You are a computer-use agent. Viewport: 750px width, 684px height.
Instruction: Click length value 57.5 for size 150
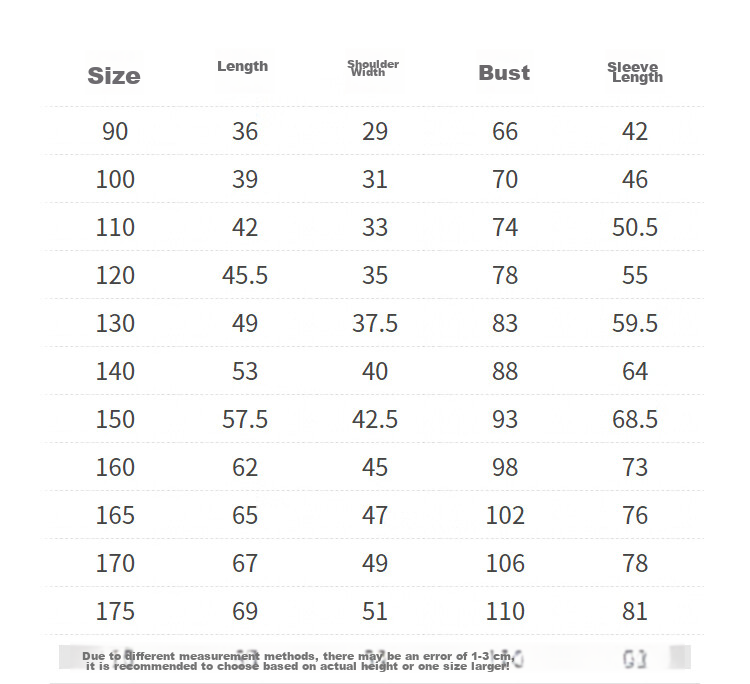click(x=245, y=419)
